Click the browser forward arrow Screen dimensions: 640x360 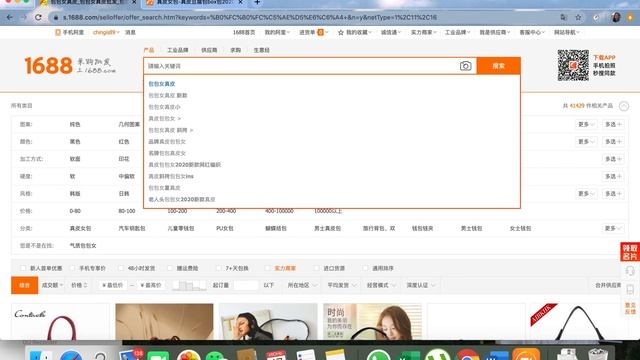pyautogui.click(x=23, y=18)
